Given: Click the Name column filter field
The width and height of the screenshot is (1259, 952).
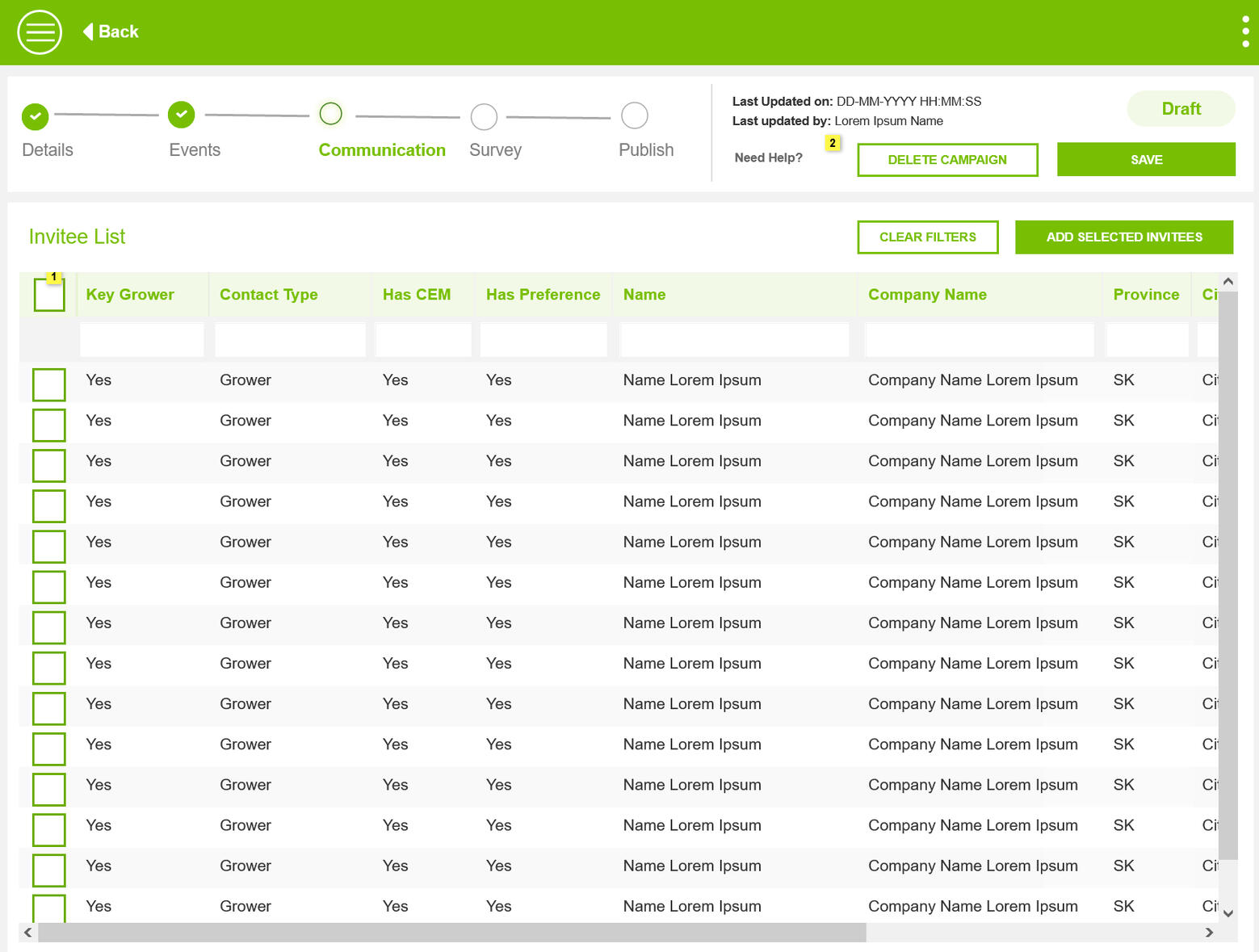Looking at the screenshot, I should click(x=733, y=340).
